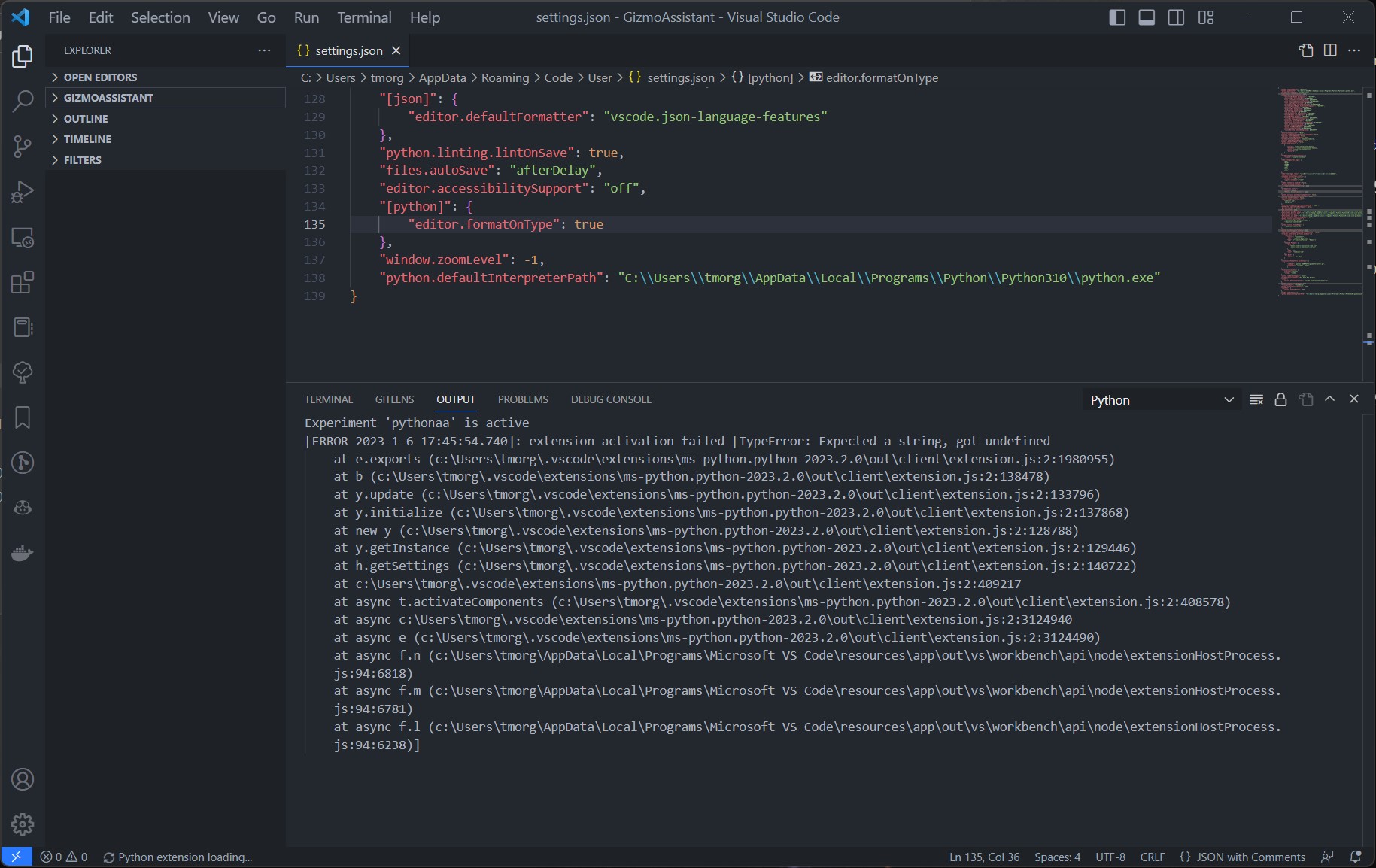Open Run and Debug view icon
The image size is (1376, 868).
pos(23,192)
